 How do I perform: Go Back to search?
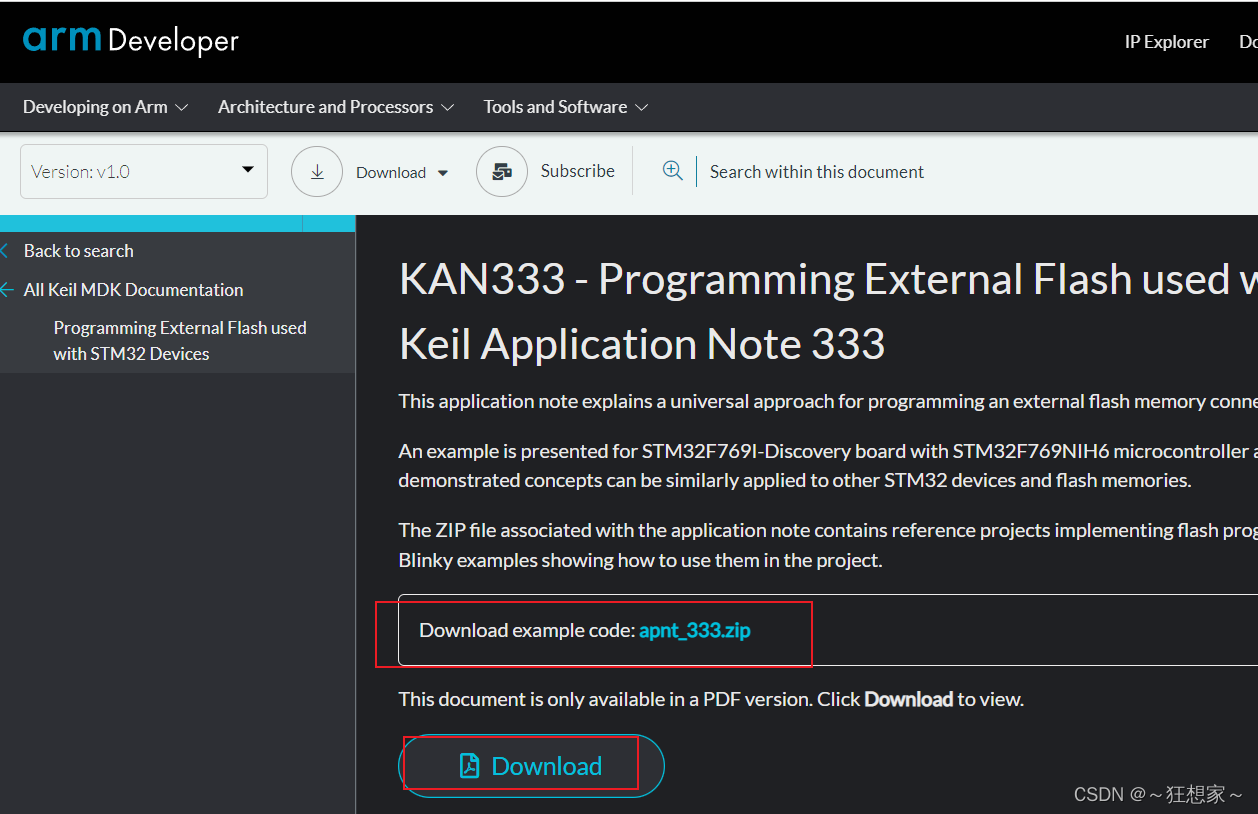tap(79, 251)
